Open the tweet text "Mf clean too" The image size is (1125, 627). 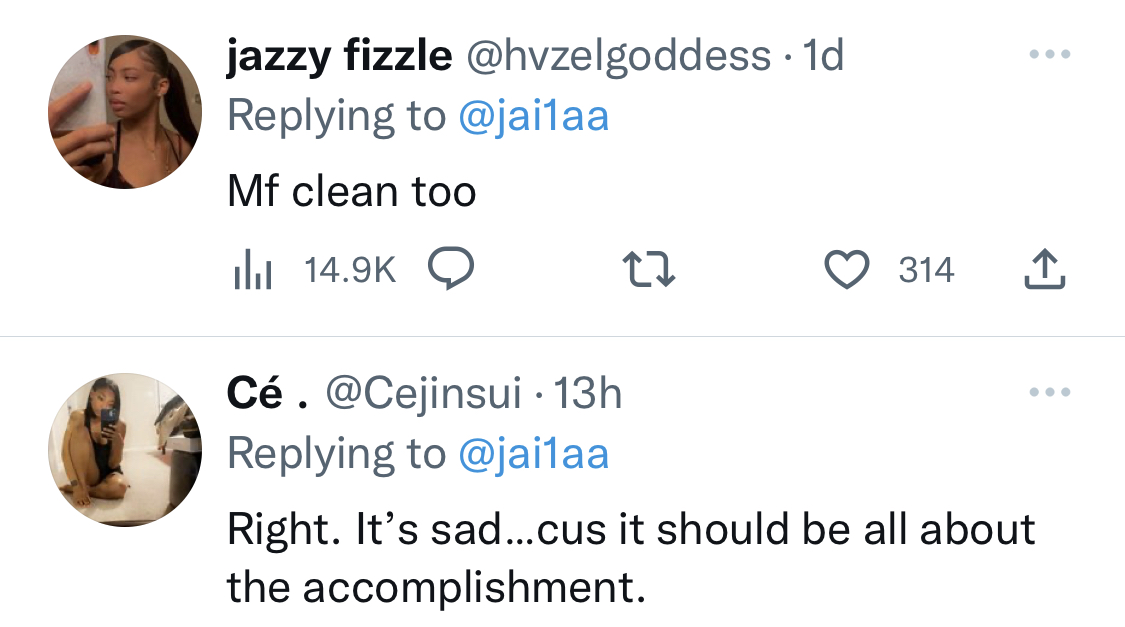point(352,192)
